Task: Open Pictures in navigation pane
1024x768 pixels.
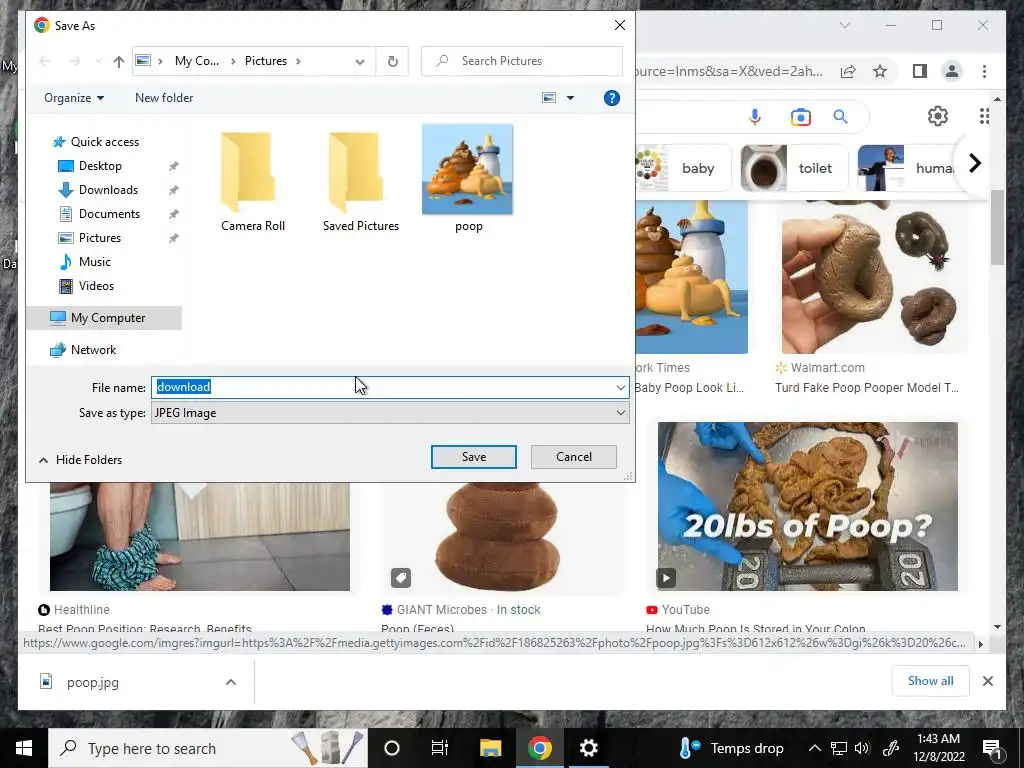Action: tap(100, 238)
